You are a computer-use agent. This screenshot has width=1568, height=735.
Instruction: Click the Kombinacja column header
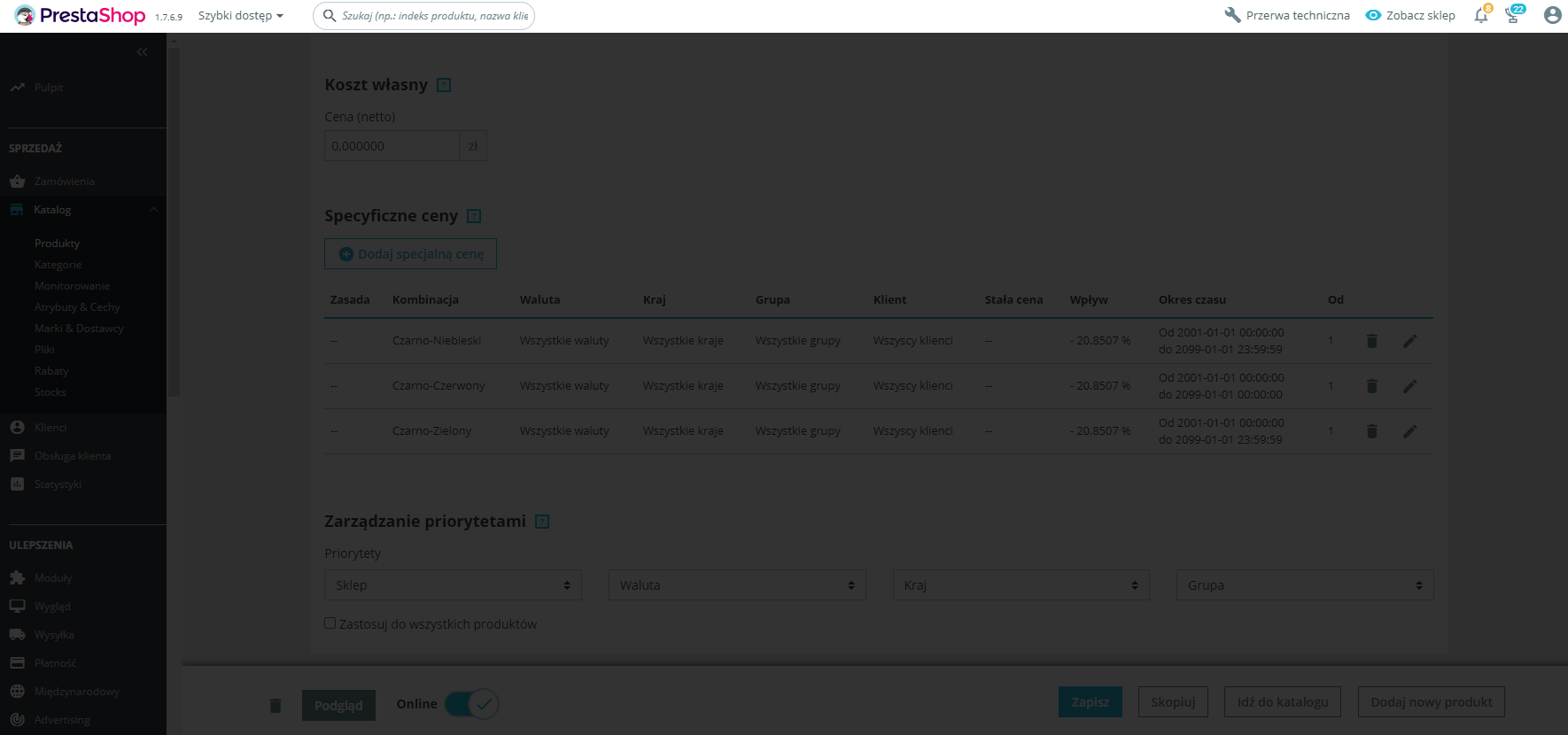point(425,300)
